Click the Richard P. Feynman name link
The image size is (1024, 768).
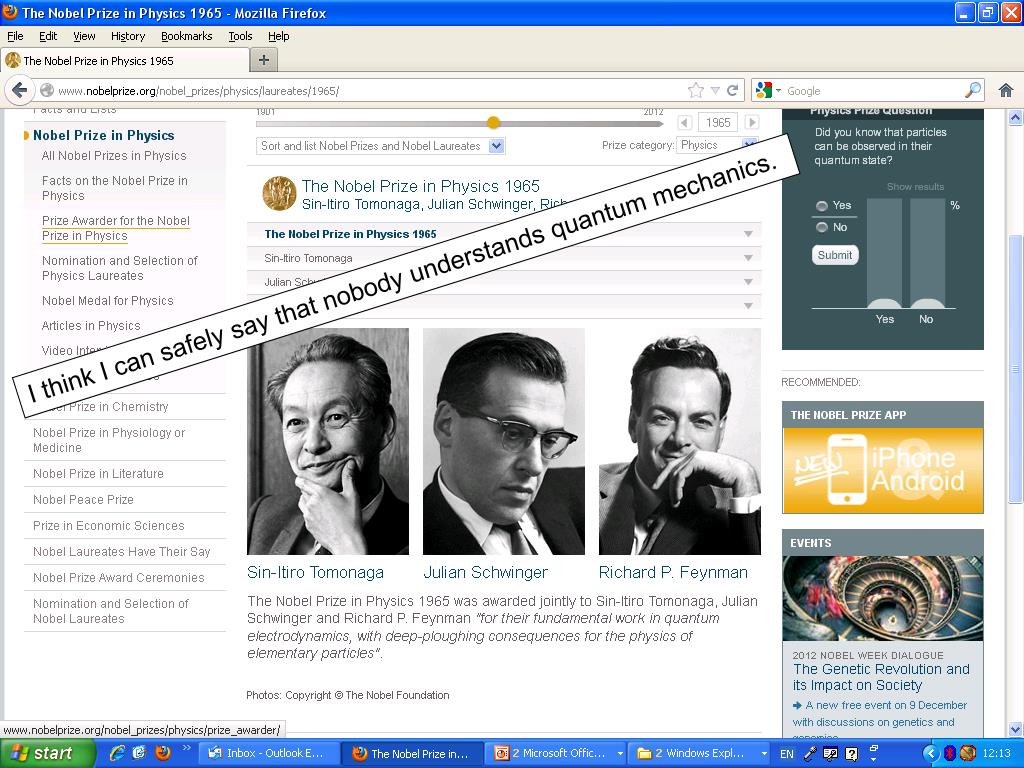point(673,572)
